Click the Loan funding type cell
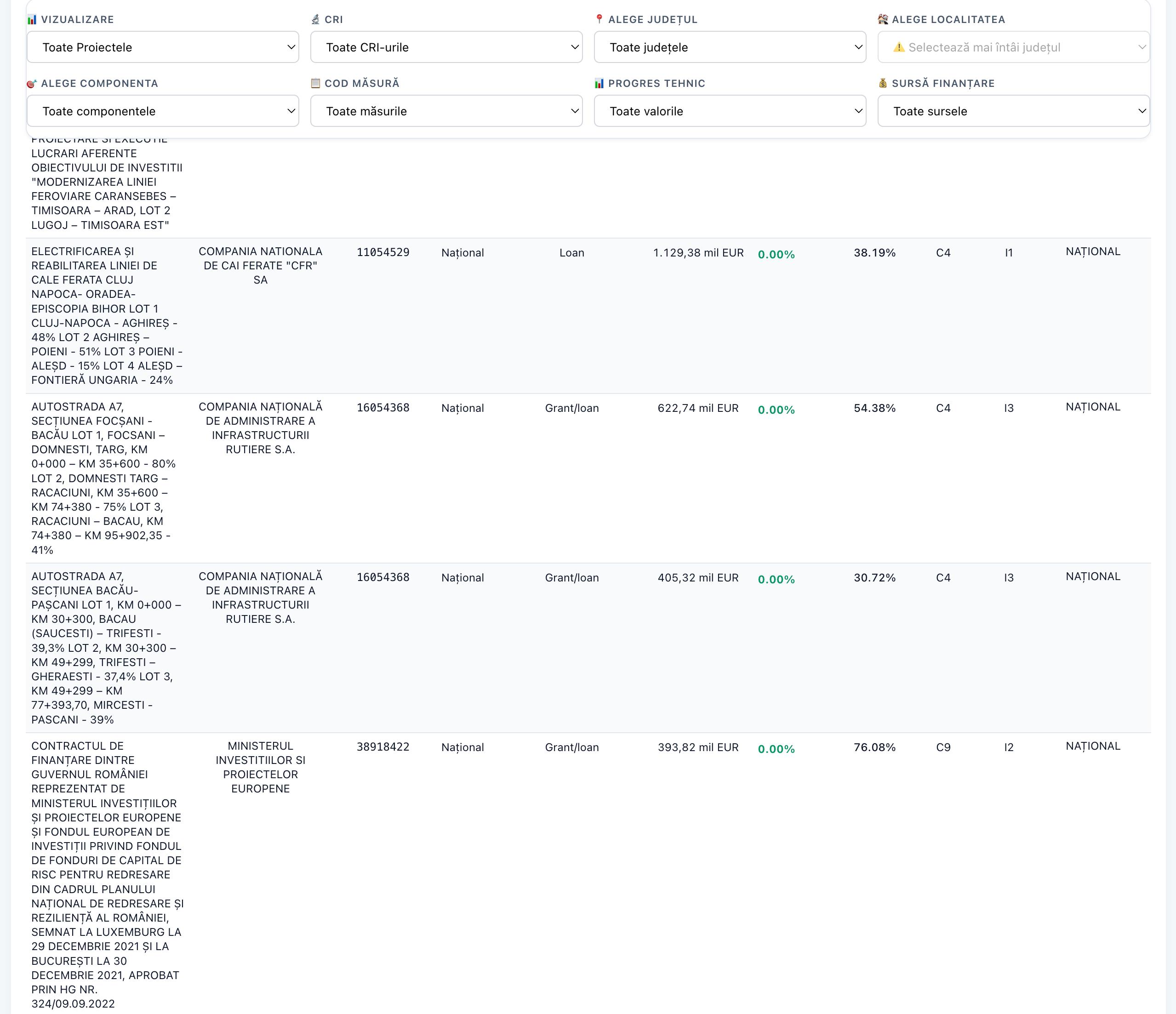This screenshot has width=1176, height=1014. [571, 252]
